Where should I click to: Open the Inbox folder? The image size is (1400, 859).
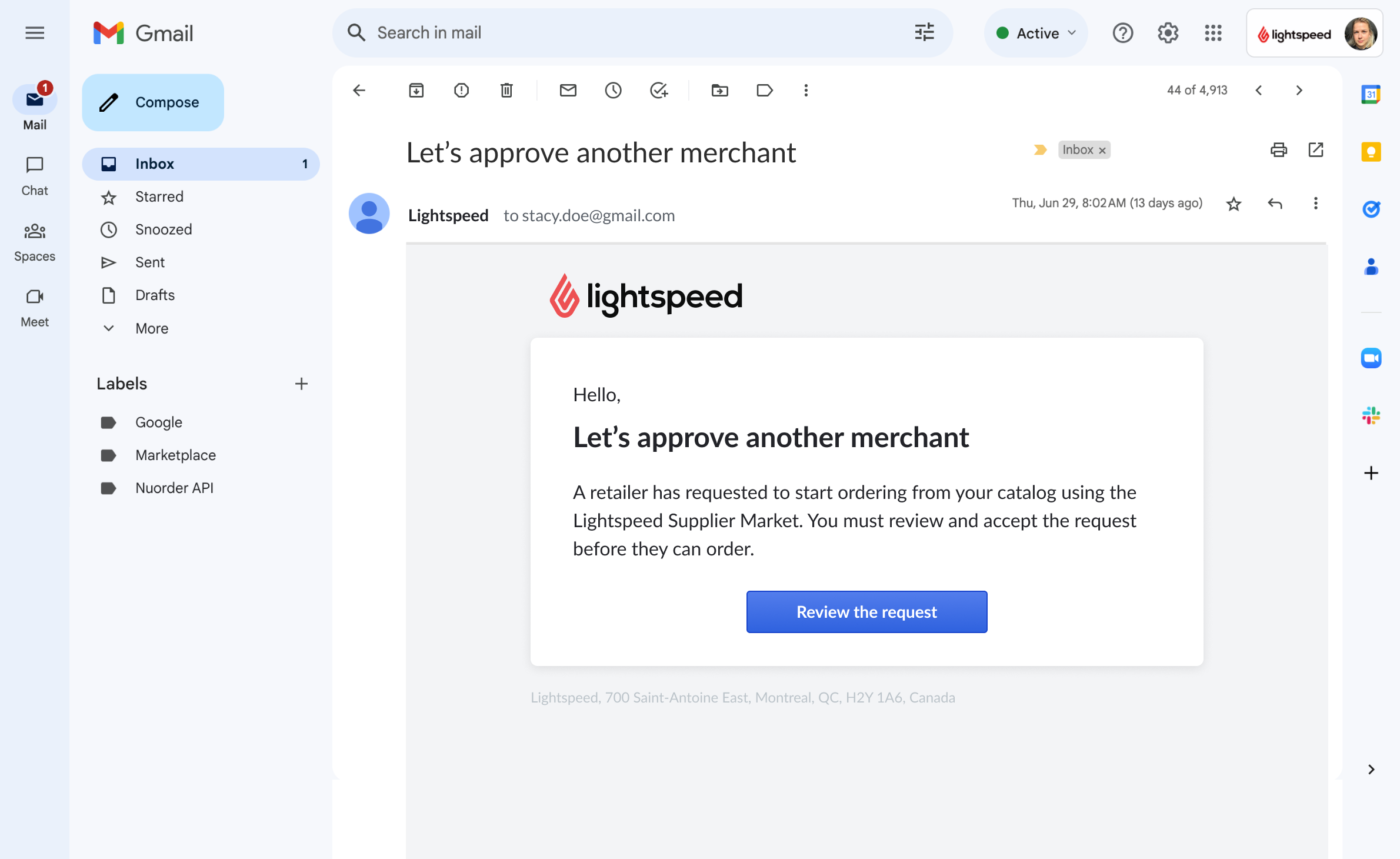tap(201, 164)
